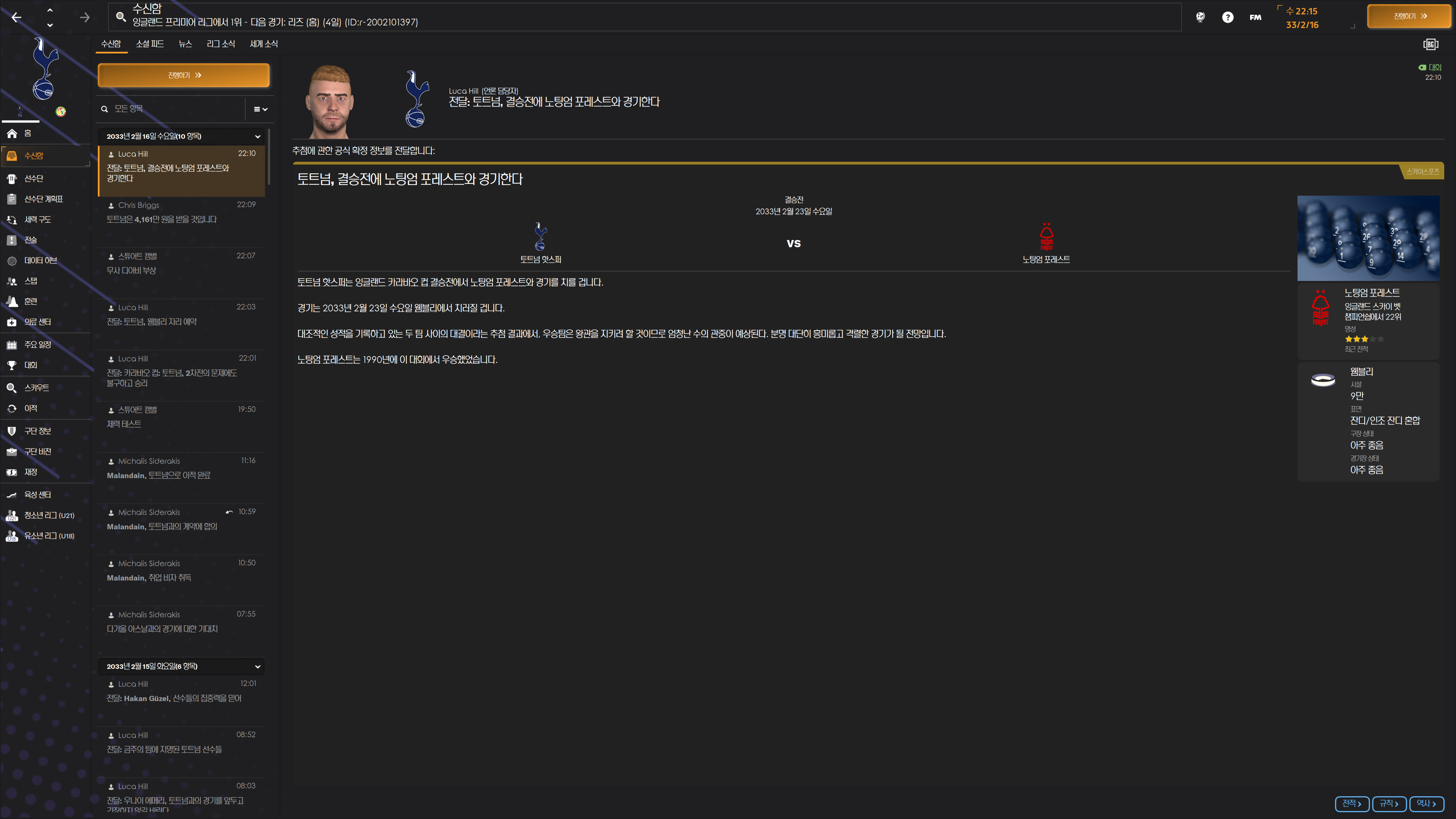Open the inbox filter list dropdown

[260, 109]
